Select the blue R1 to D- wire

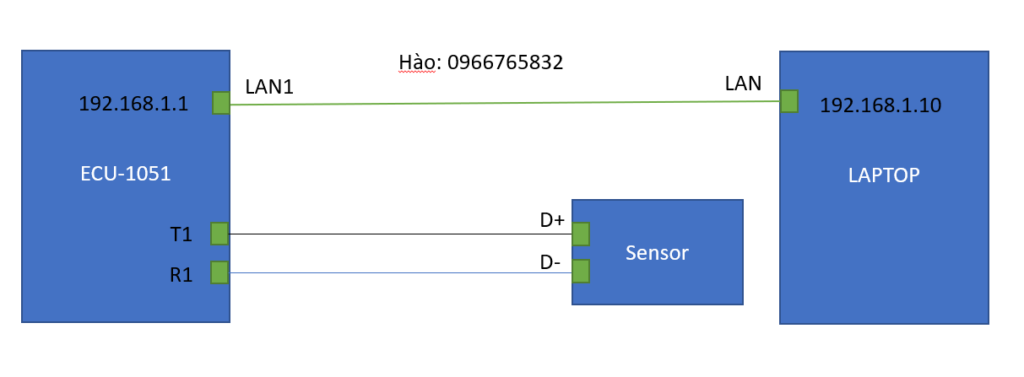[x=401, y=272]
